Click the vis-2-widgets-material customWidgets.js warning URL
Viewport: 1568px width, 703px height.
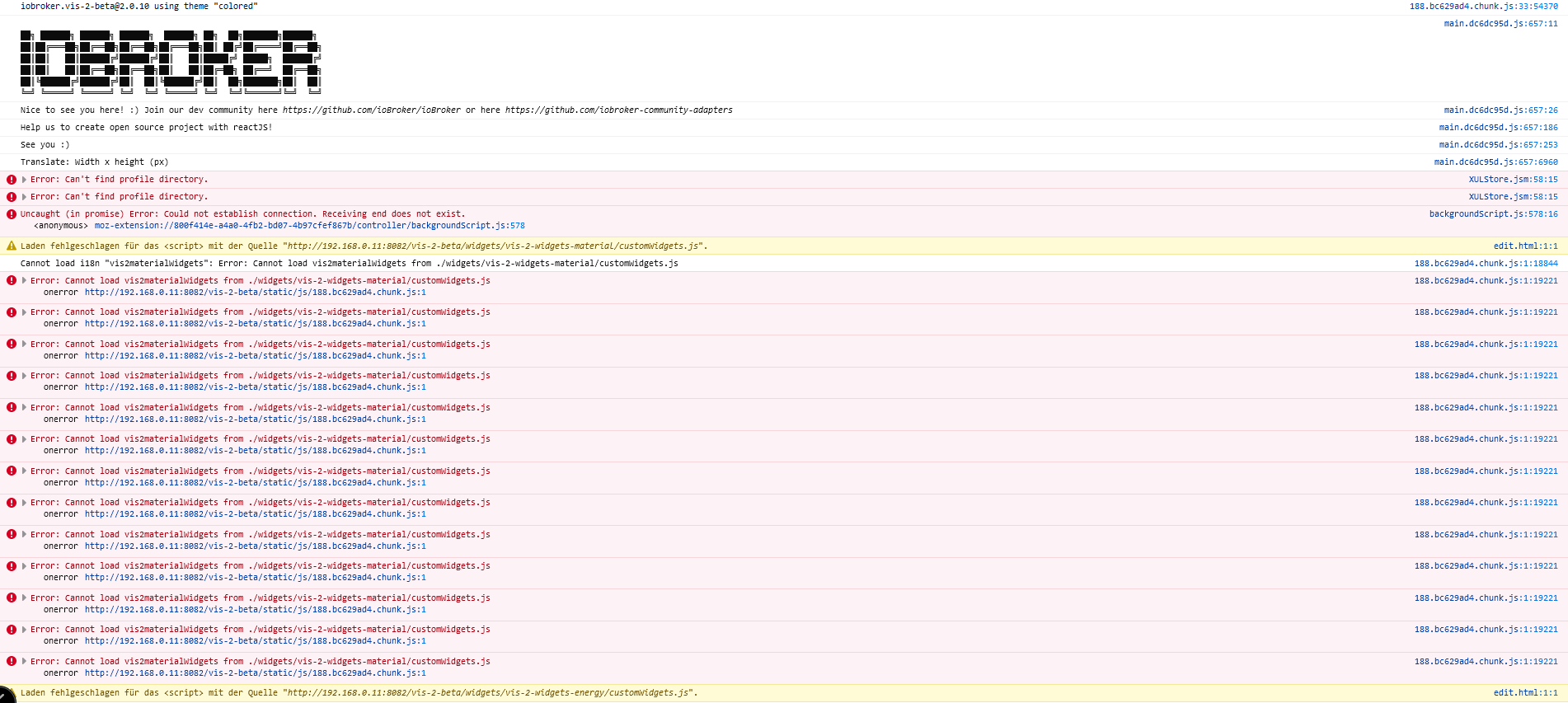click(495, 246)
